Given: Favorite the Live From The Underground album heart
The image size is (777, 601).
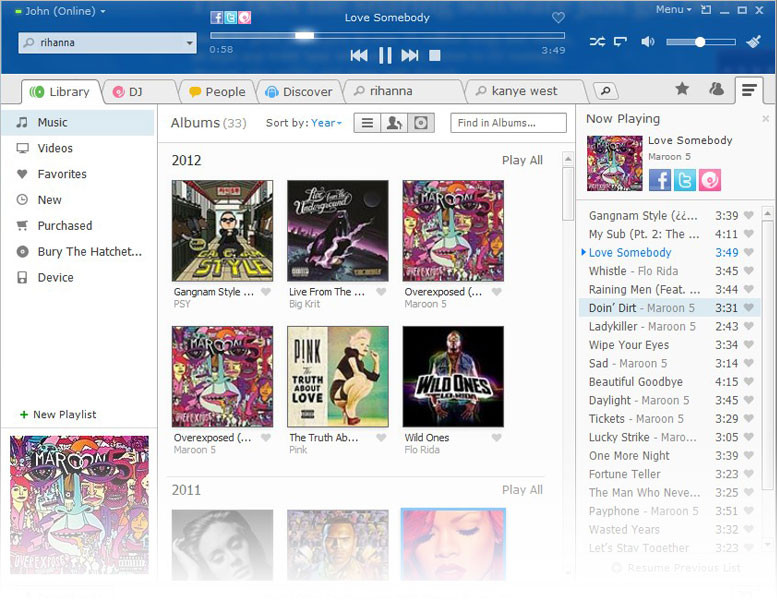Looking at the screenshot, I should (381, 292).
